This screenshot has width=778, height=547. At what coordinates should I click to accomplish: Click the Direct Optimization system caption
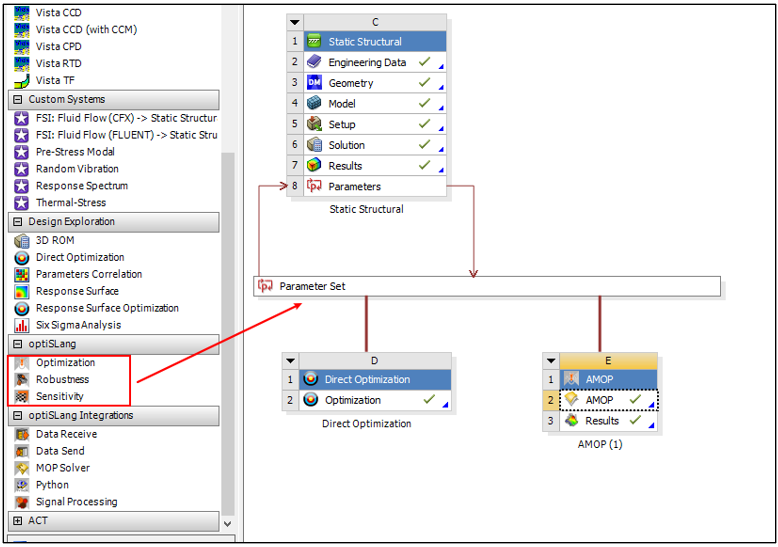coord(366,424)
